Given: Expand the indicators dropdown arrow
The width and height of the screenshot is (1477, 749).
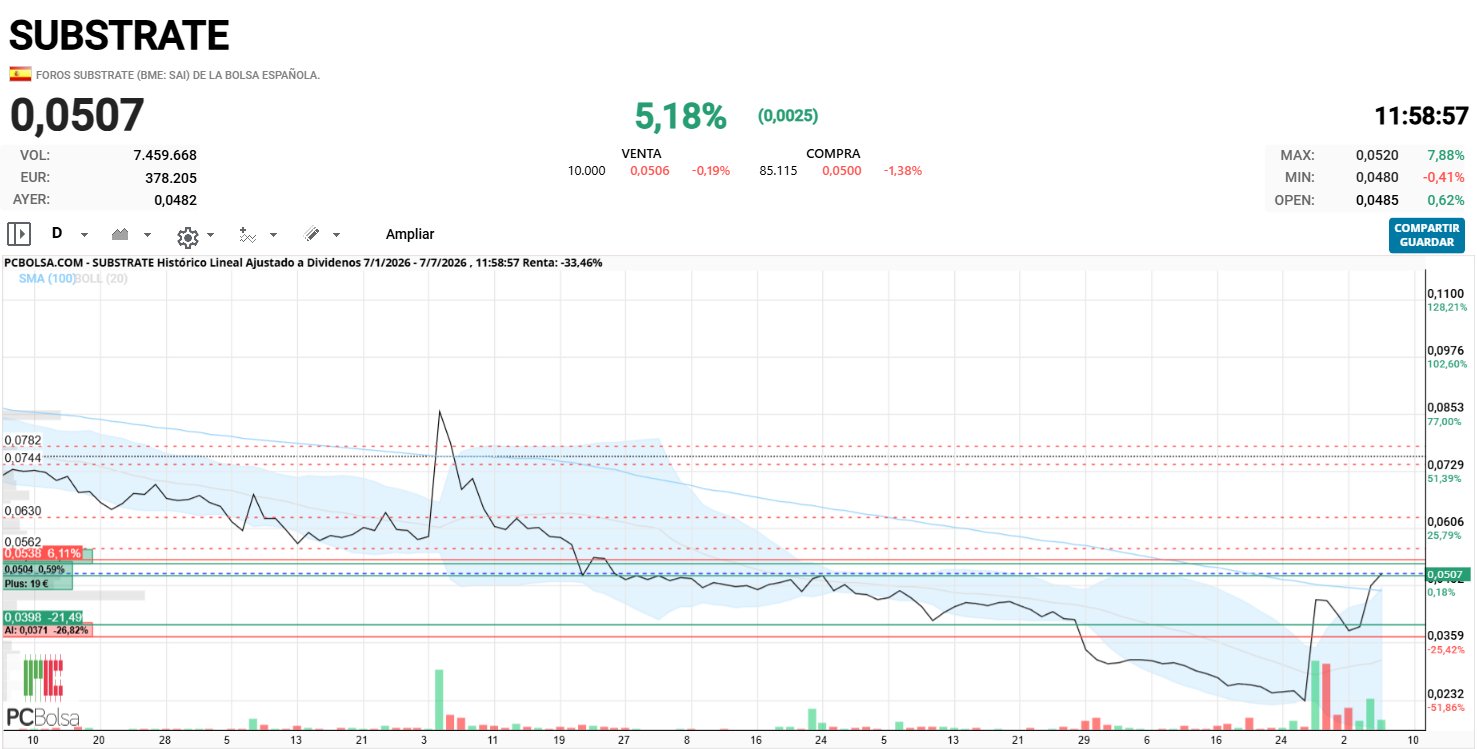Looking at the screenshot, I should (274, 235).
